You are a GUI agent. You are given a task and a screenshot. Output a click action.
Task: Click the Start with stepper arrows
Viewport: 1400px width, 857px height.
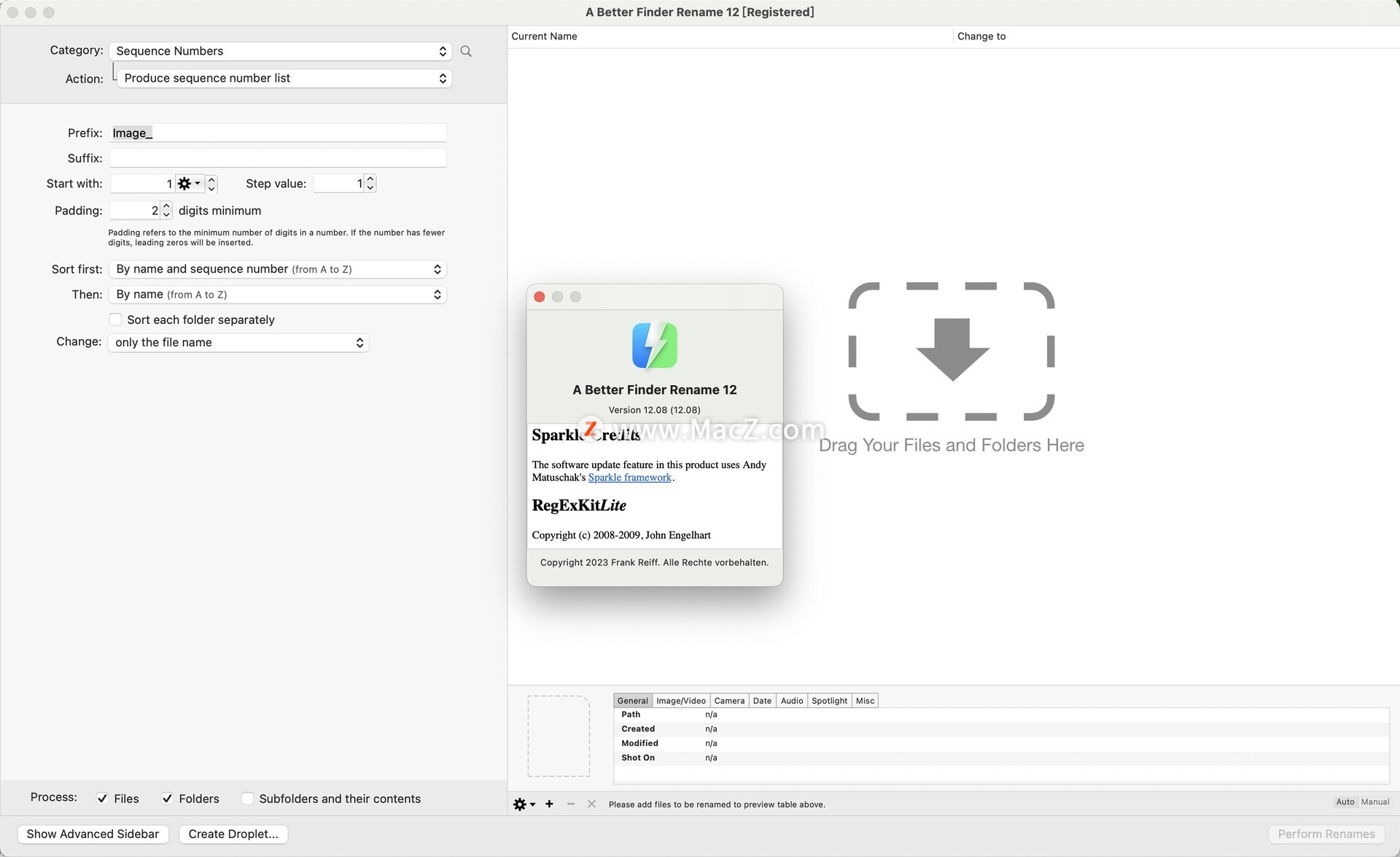tap(211, 184)
